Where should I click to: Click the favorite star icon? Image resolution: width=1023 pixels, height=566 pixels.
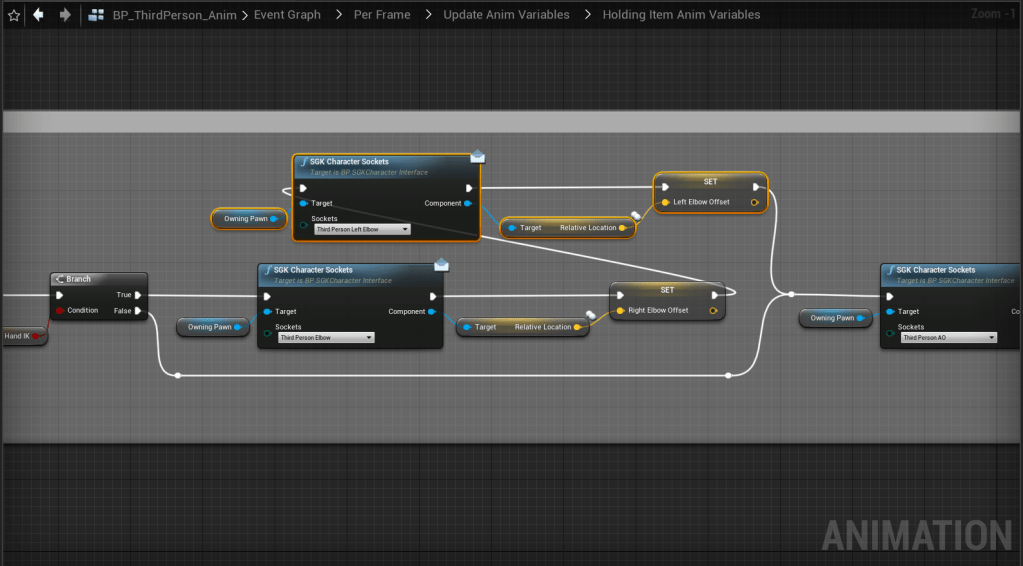click(14, 15)
